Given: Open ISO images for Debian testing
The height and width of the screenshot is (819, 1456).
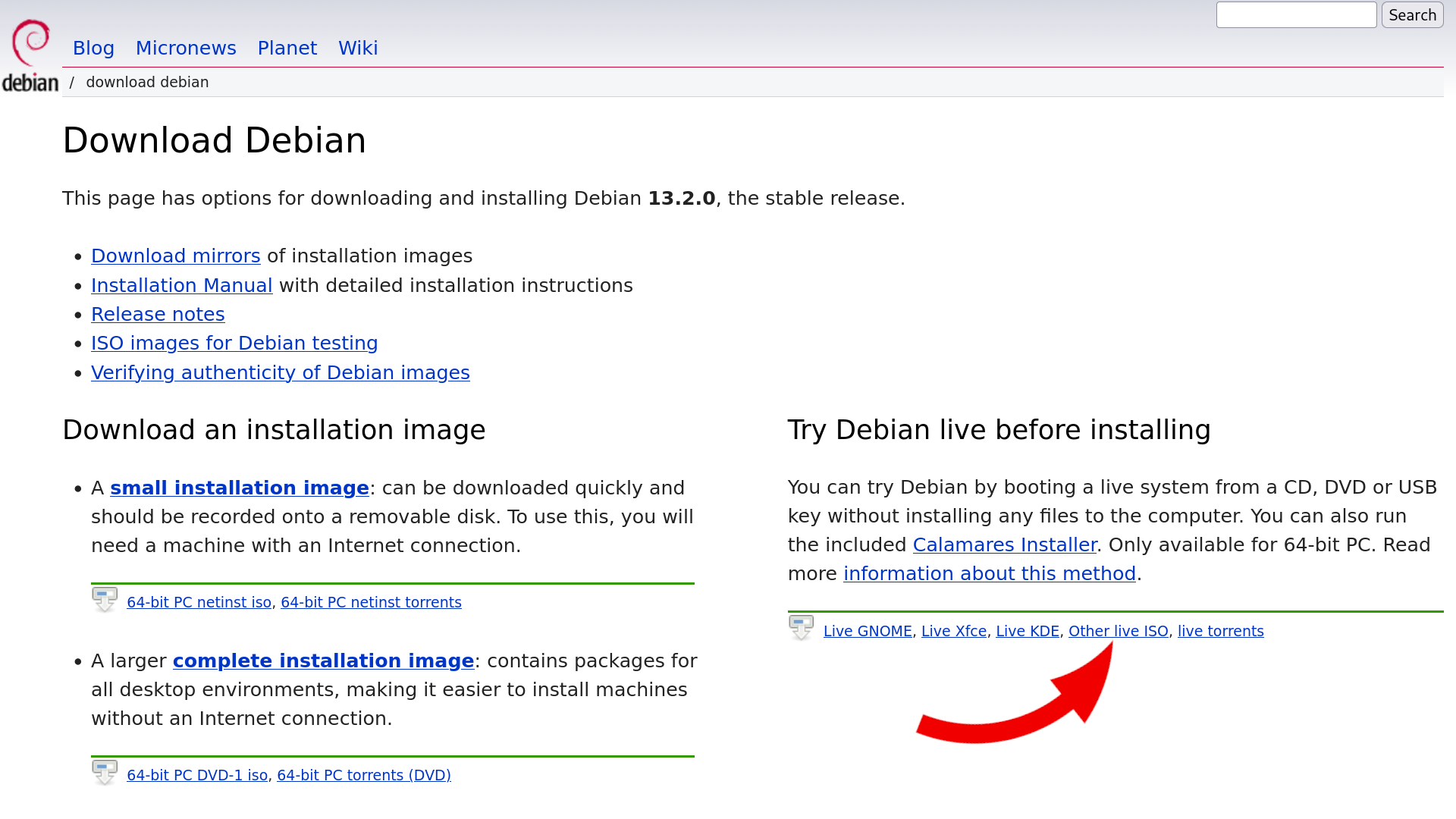Looking at the screenshot, I should [x=234, y=343].
